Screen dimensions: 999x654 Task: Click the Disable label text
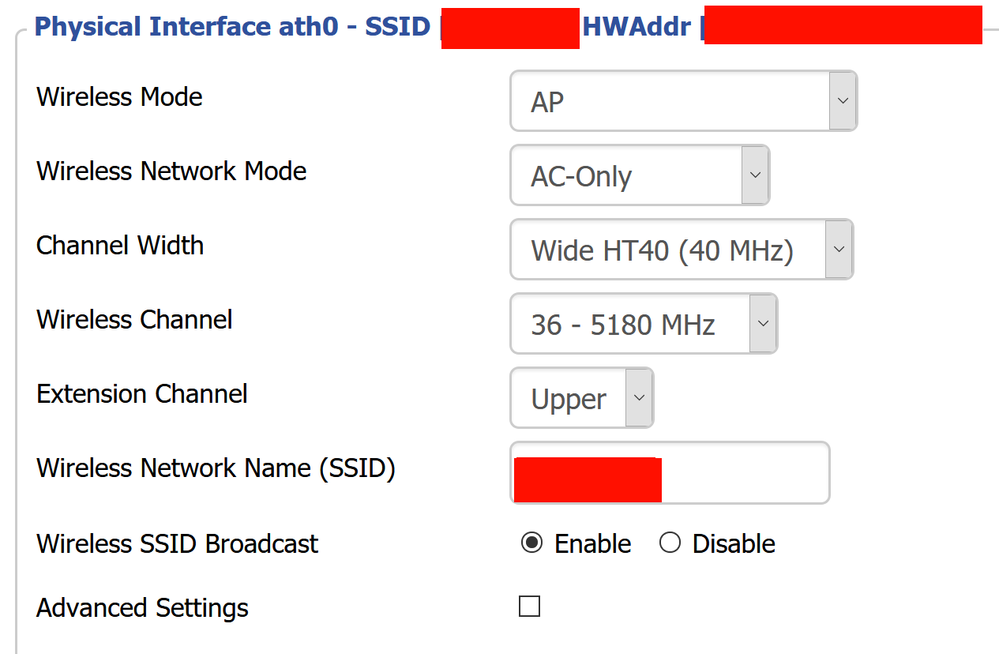click(734, 544)
